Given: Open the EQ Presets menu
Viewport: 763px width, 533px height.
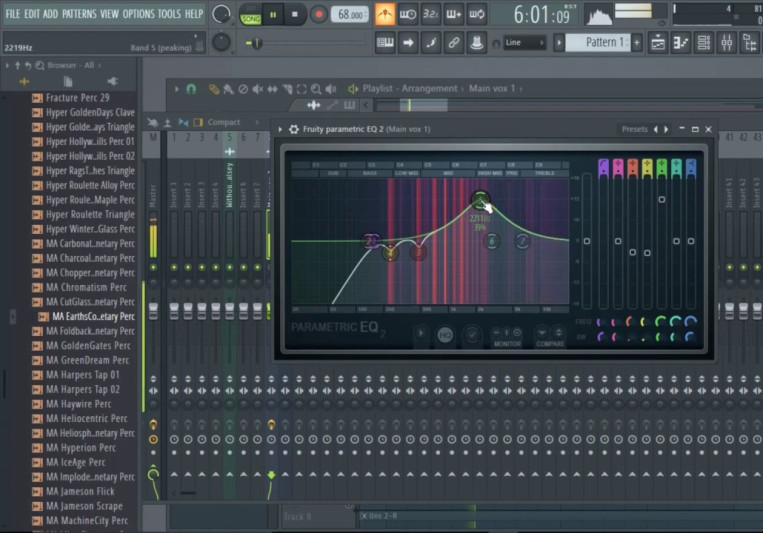Looking at the screenshot, I should click(634, 129).
